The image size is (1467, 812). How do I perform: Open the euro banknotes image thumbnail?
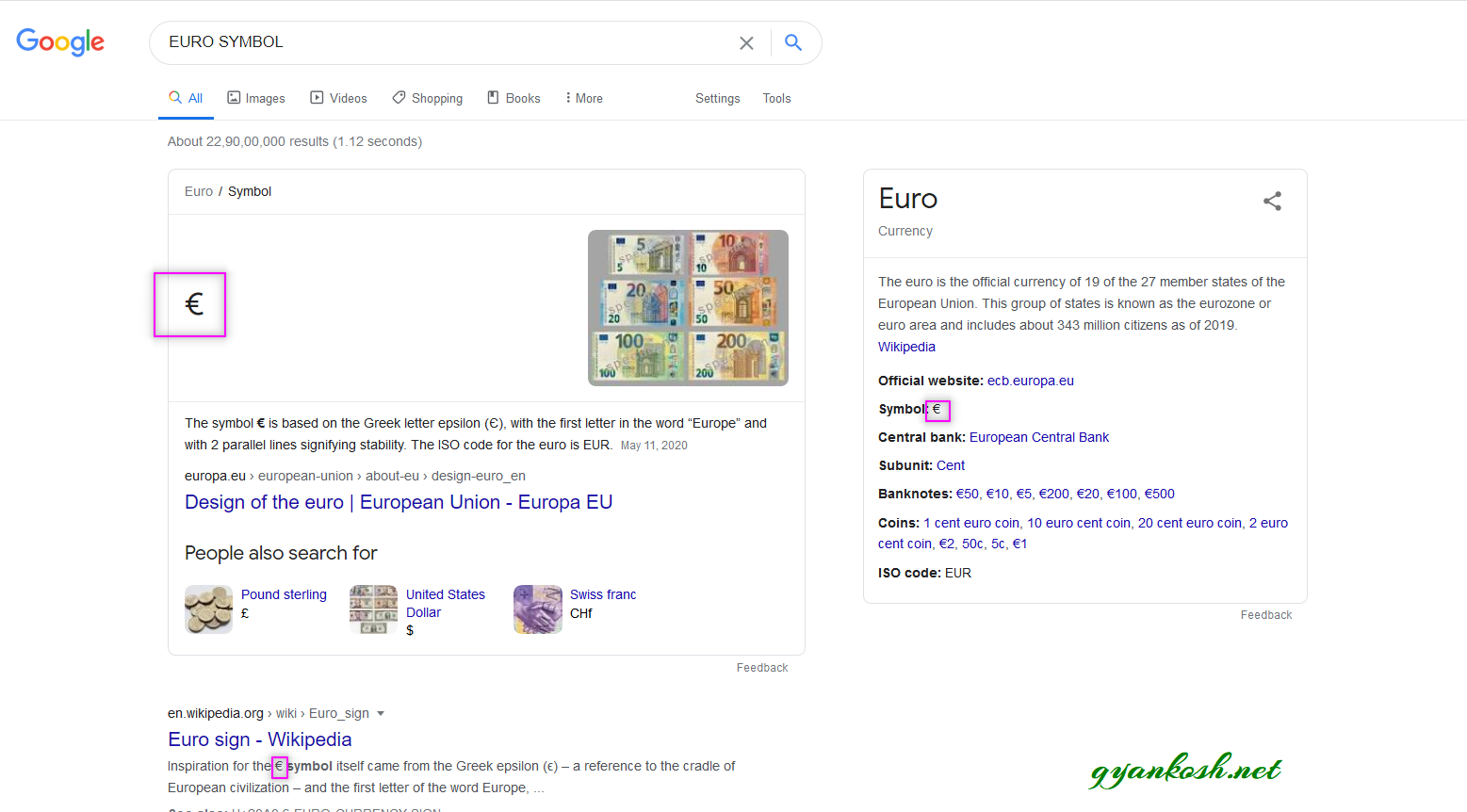(688, 308)
